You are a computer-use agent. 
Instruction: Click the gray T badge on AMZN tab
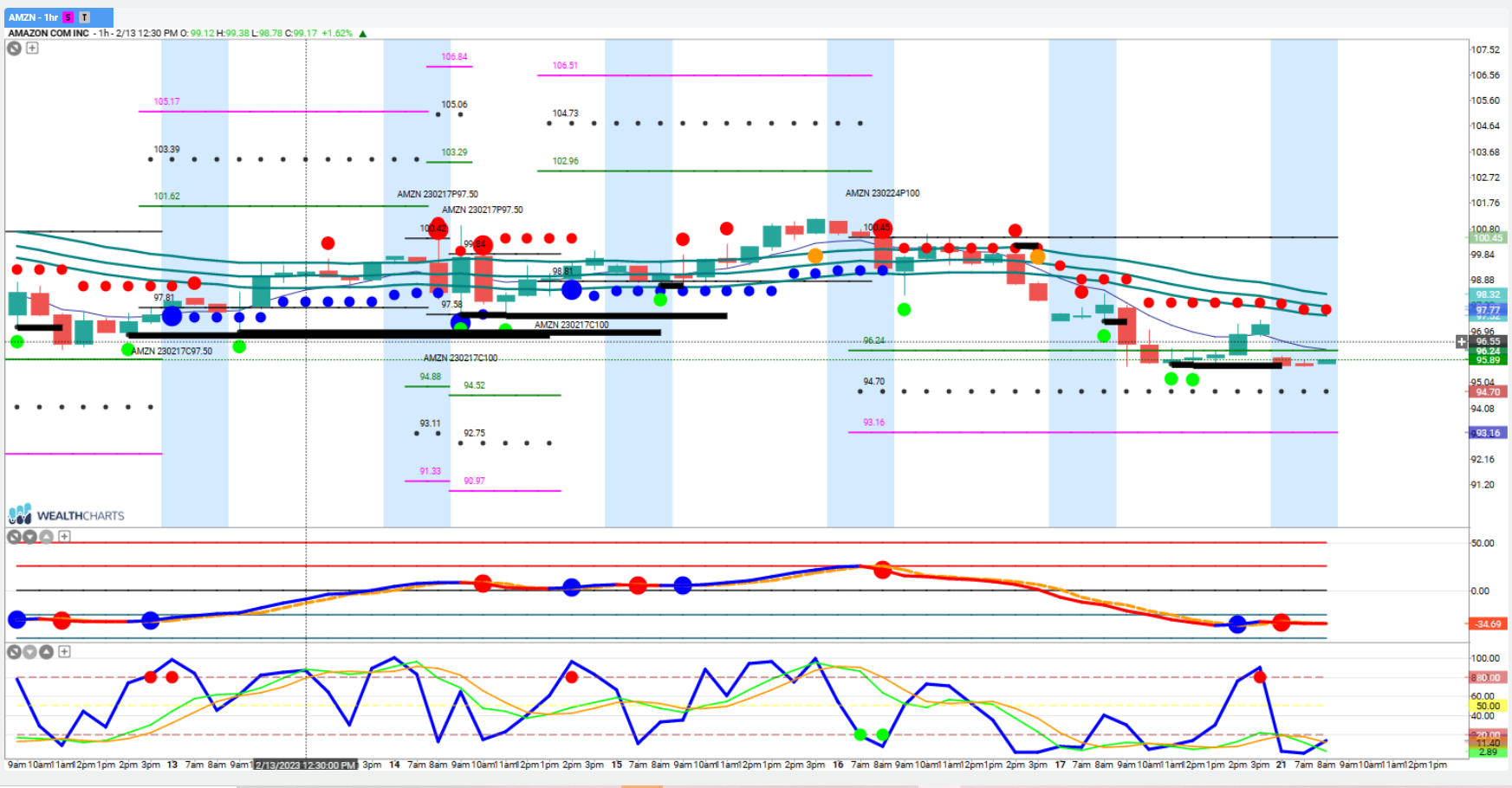pos(84,17)
